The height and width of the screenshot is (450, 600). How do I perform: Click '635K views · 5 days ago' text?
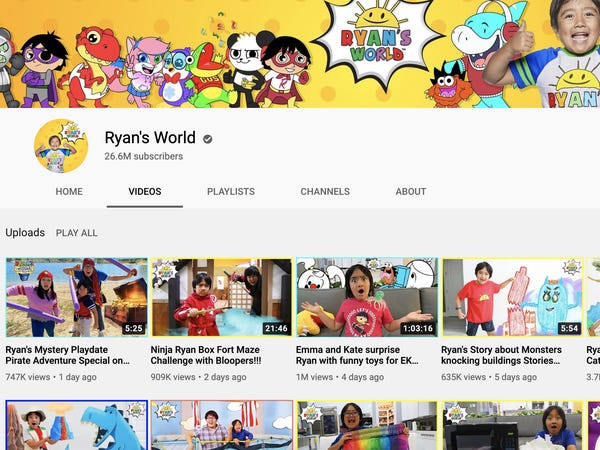489,377
